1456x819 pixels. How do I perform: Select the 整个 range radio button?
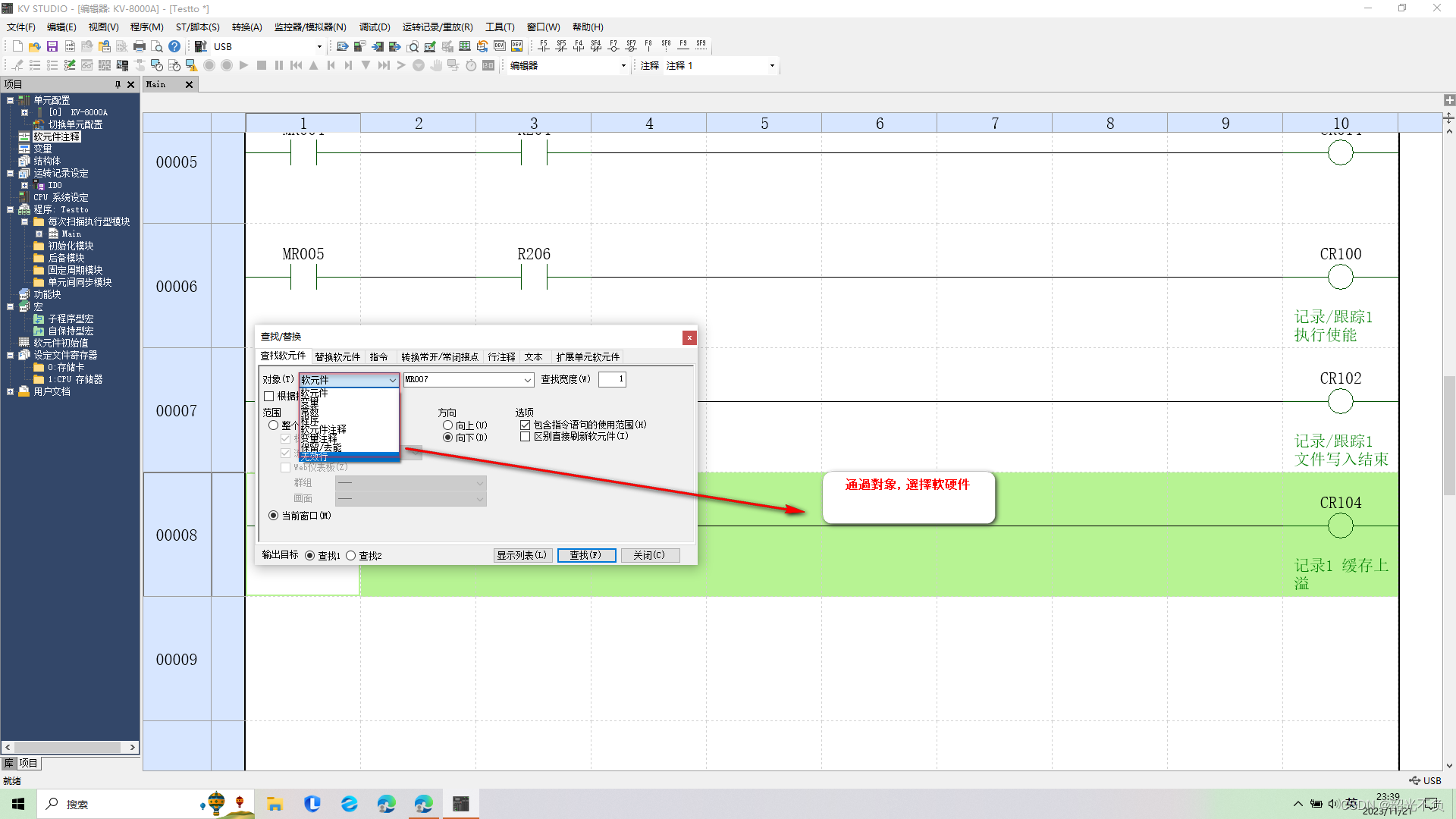[274, 425]
